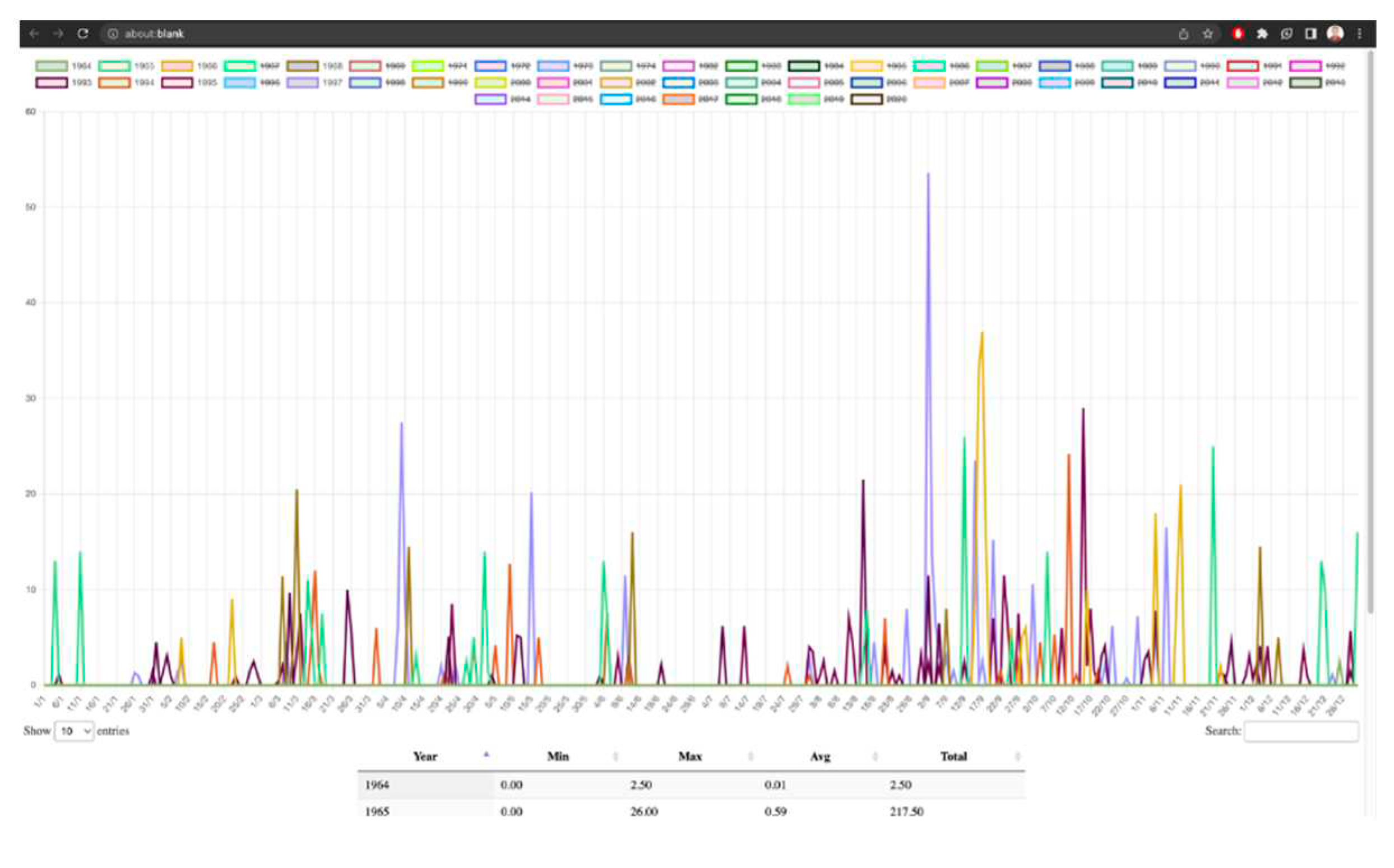This screenshot has width=1394, height=868.
Task: Click the user profile avatar
Action: click(1335, 34)
